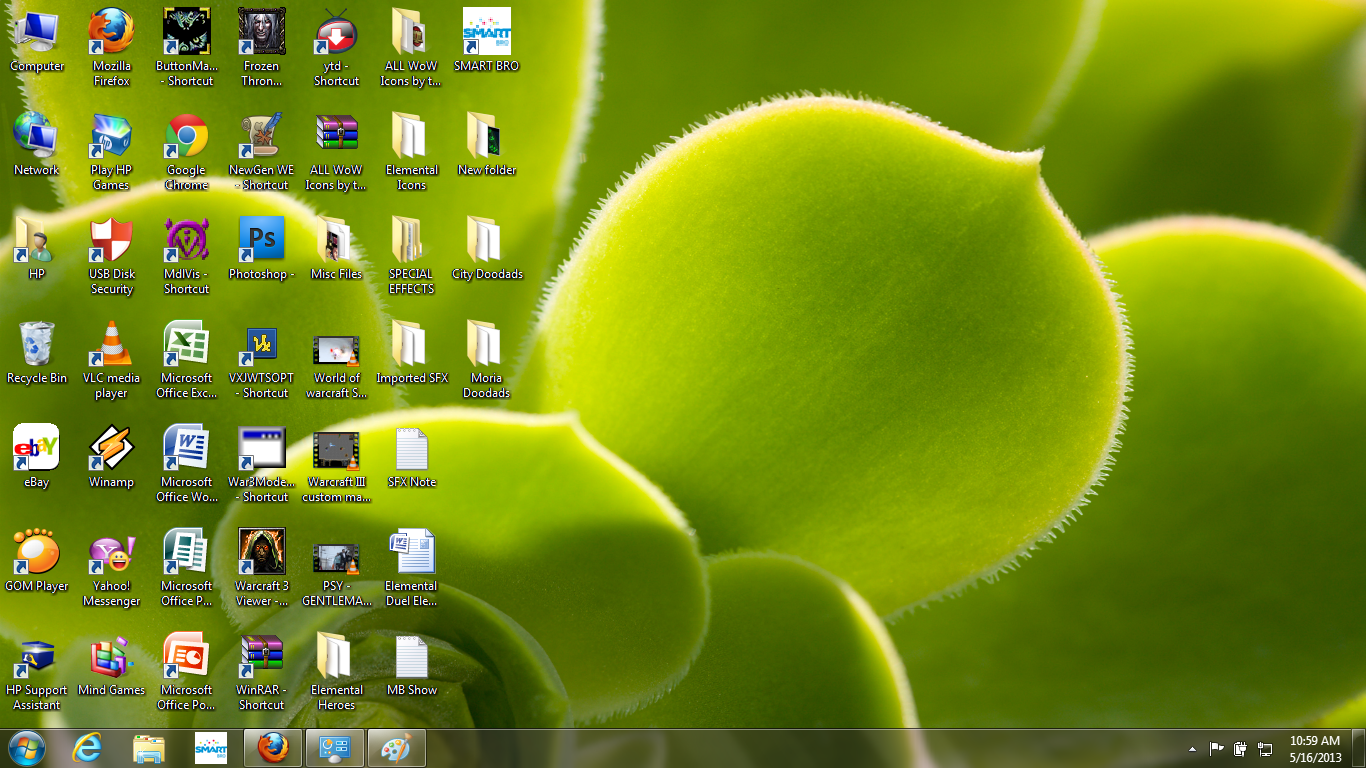Select the Photoshop desktop shortcut

(x=262, y=248)
